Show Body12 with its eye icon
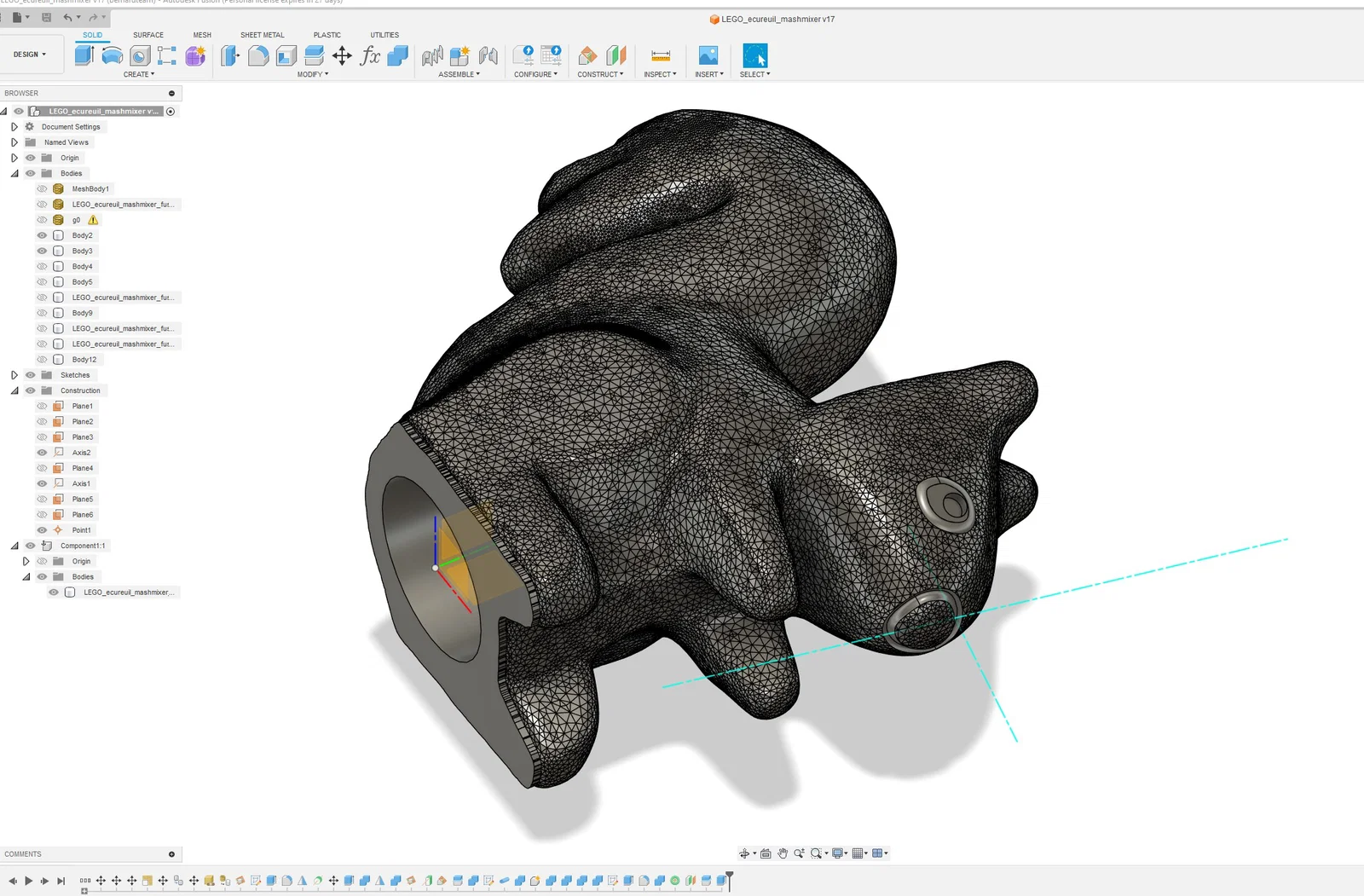Screen dimensions: 1364x896 [42, 360]
